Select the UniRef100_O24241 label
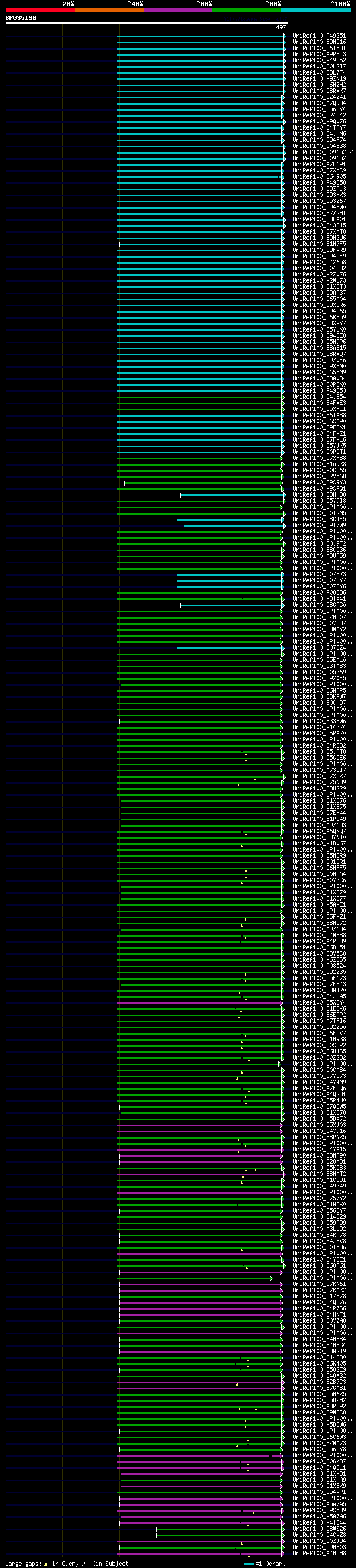 tap(319, 97)
